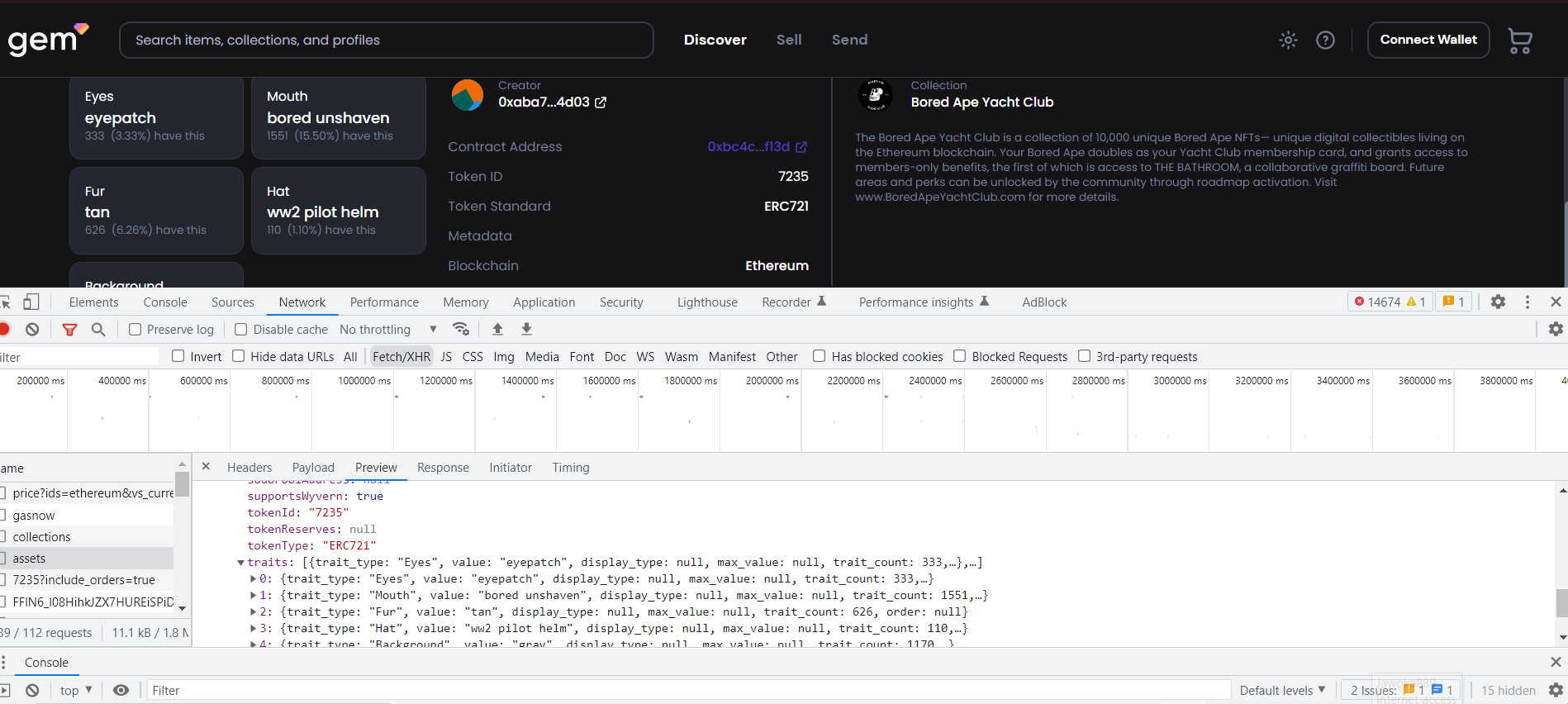The height and width of the screenshot is (704, 1568).
Task: Open network panel settings gear
Action: point(1556,329)
